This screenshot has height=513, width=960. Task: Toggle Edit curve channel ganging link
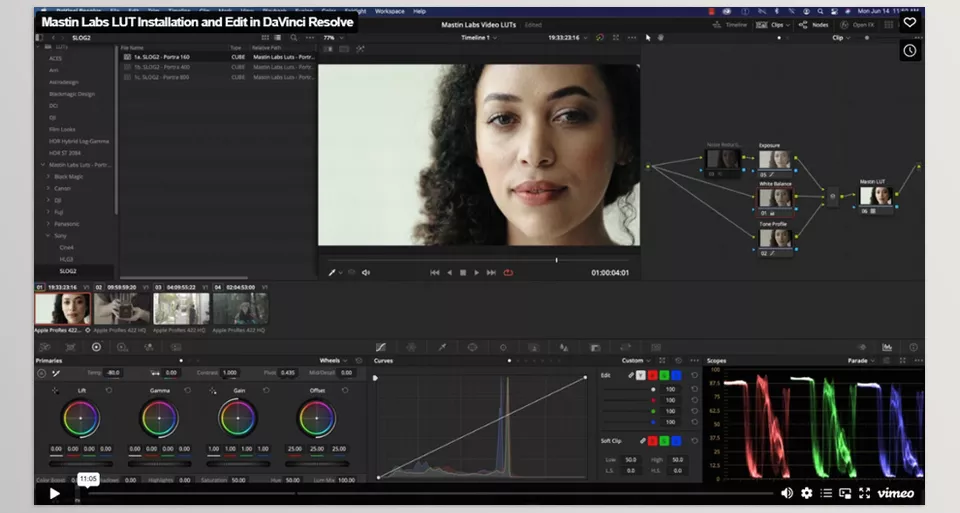(631, 375)
